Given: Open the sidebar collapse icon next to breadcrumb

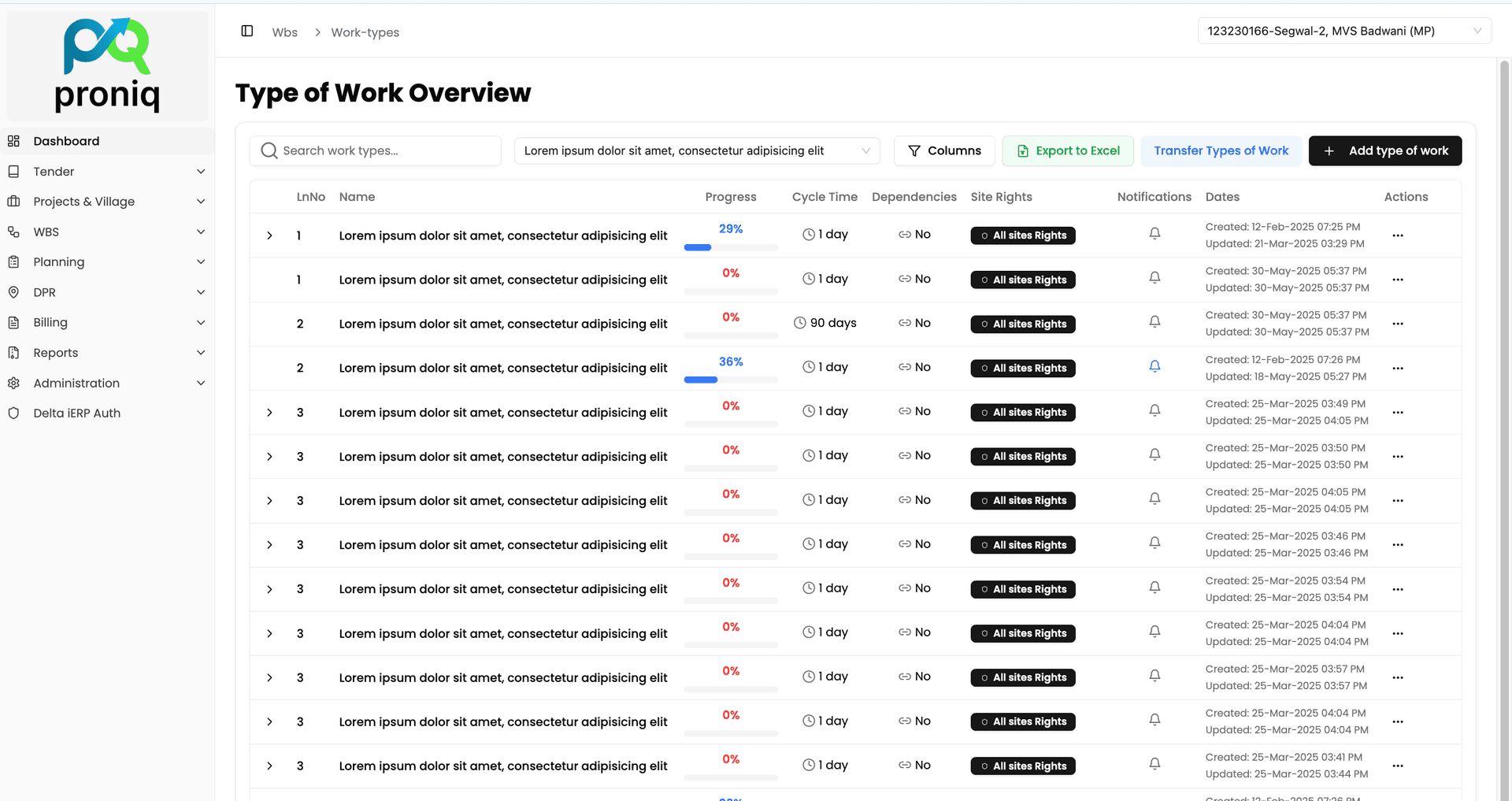Looking at the screenshot, I should click(x=246, y=30).
